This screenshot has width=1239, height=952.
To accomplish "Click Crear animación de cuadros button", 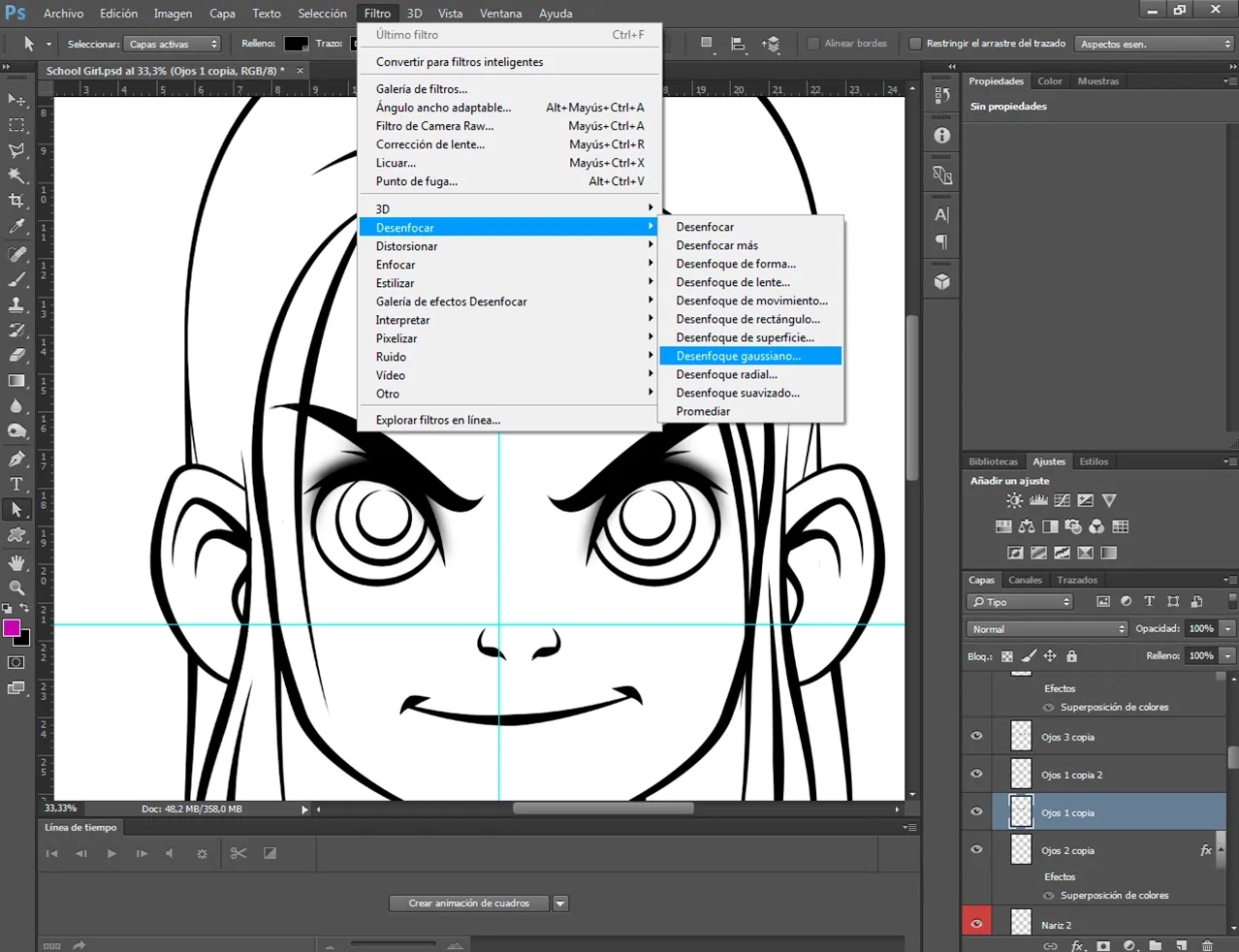I will point(469,903).
